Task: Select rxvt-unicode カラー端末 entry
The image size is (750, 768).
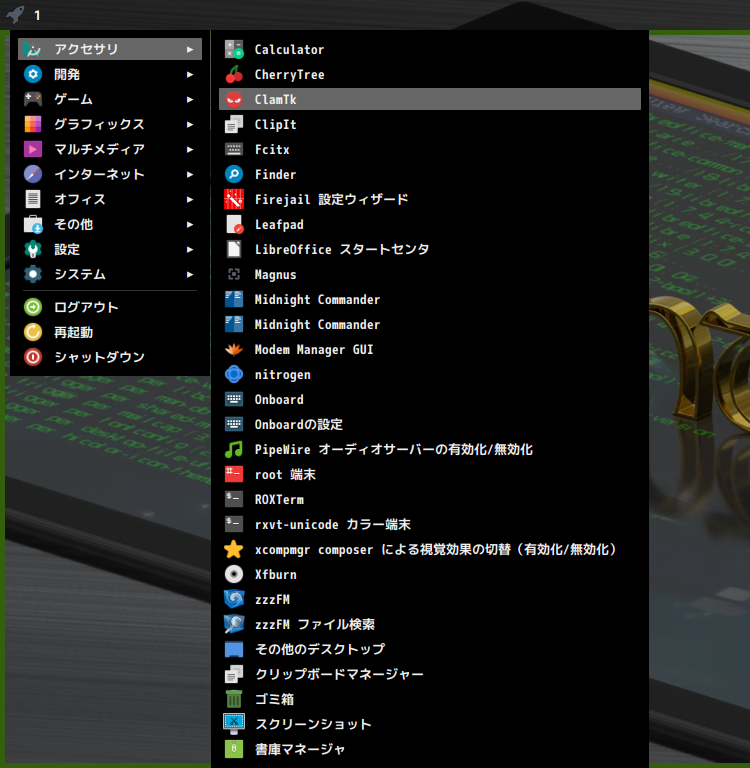Action: (x=430, y=524)
